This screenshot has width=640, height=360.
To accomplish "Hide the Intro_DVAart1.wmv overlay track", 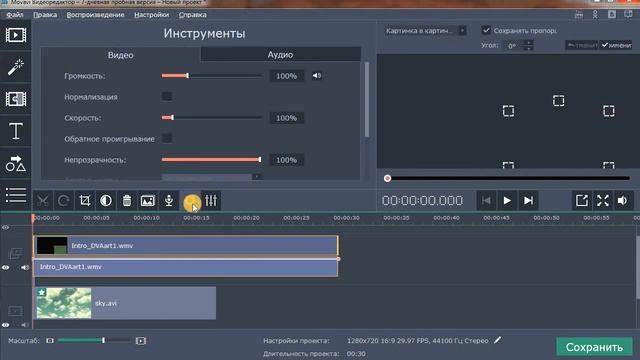I will [x=5, y=267].
